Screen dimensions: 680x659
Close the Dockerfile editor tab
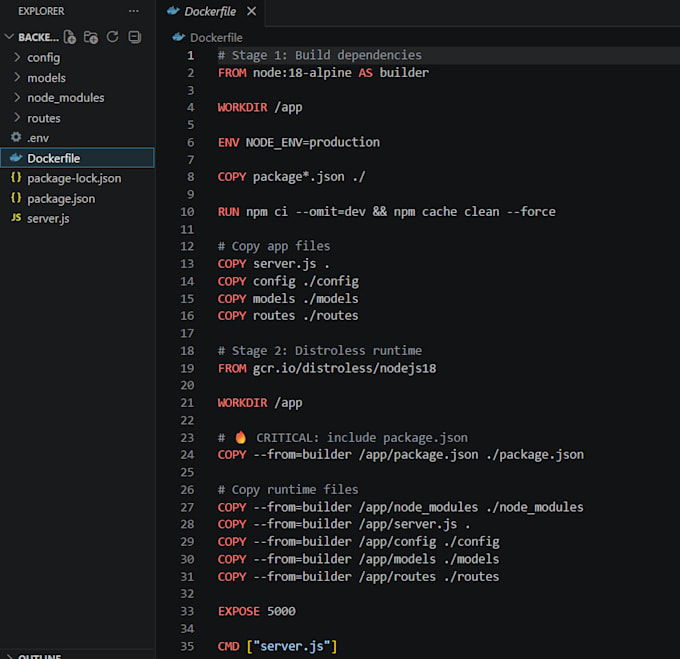pos(252,11)
